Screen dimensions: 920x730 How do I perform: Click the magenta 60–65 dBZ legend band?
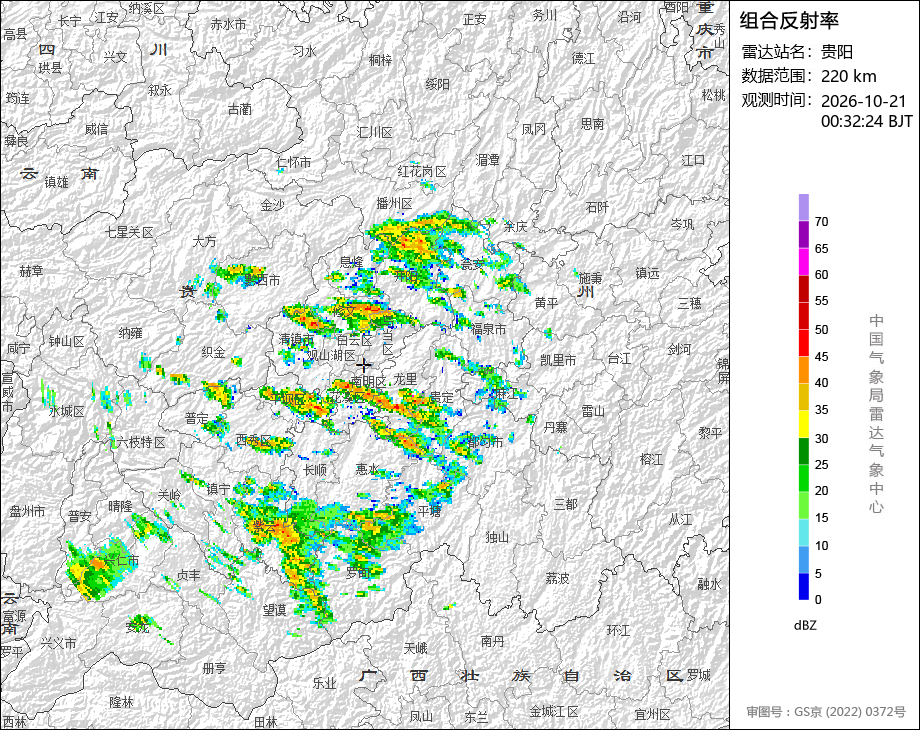(804, 261)
